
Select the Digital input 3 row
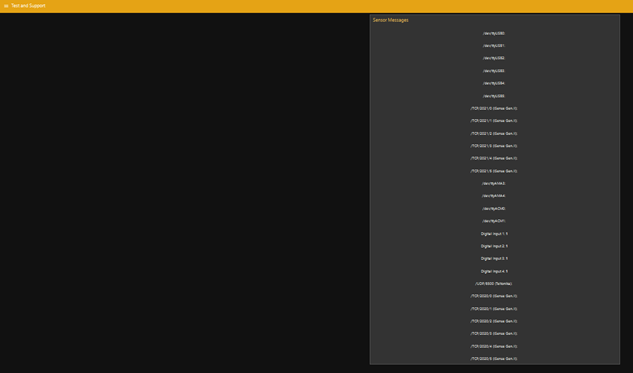(494, 259)
